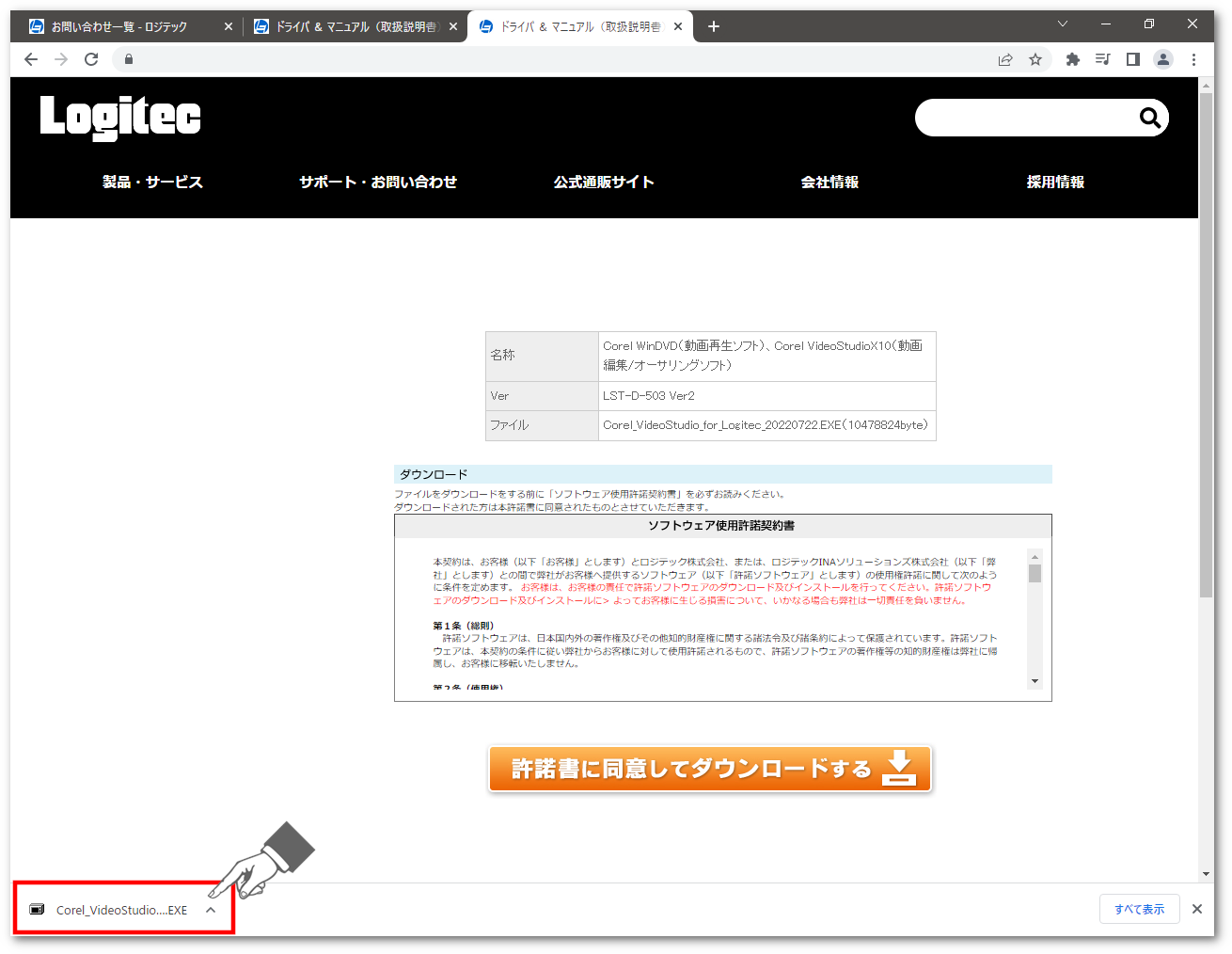Open the 製品・サービス menu
The image size is (1232, 954).
(152, 182)
